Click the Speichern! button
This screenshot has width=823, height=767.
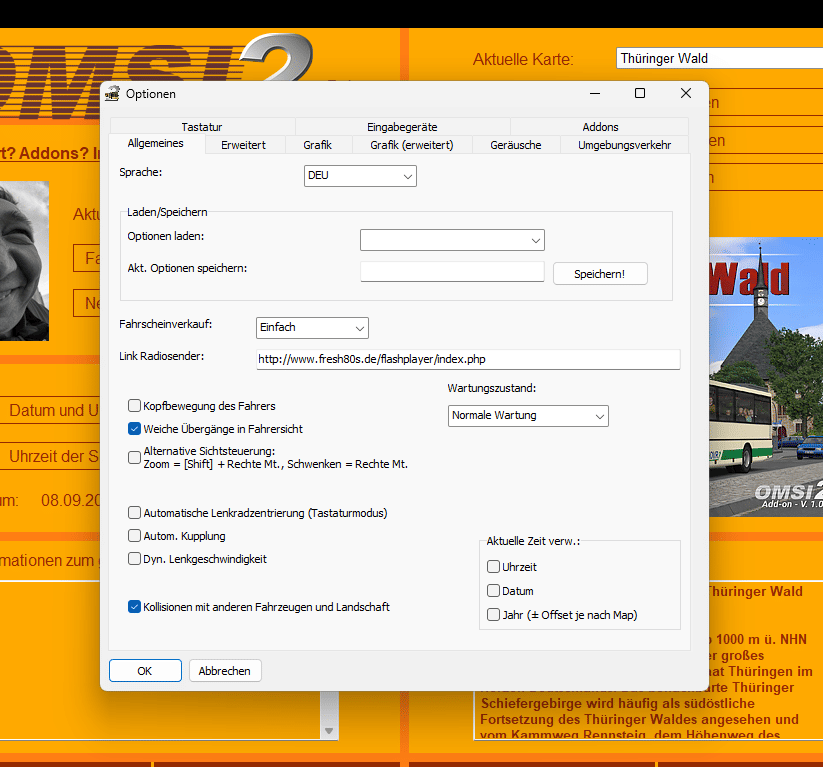pos(600,274)
